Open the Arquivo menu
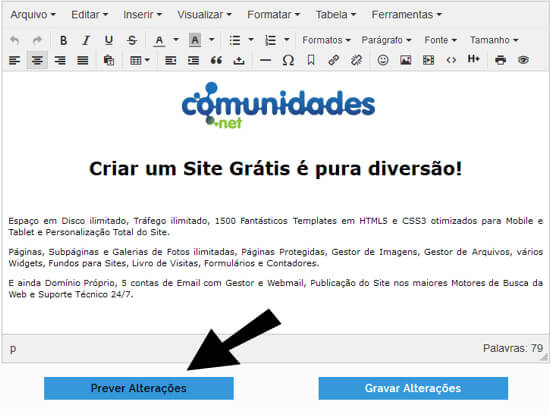The height and width of the screenshot is (415, 550). pyautogui.click(x=33, y=15)
